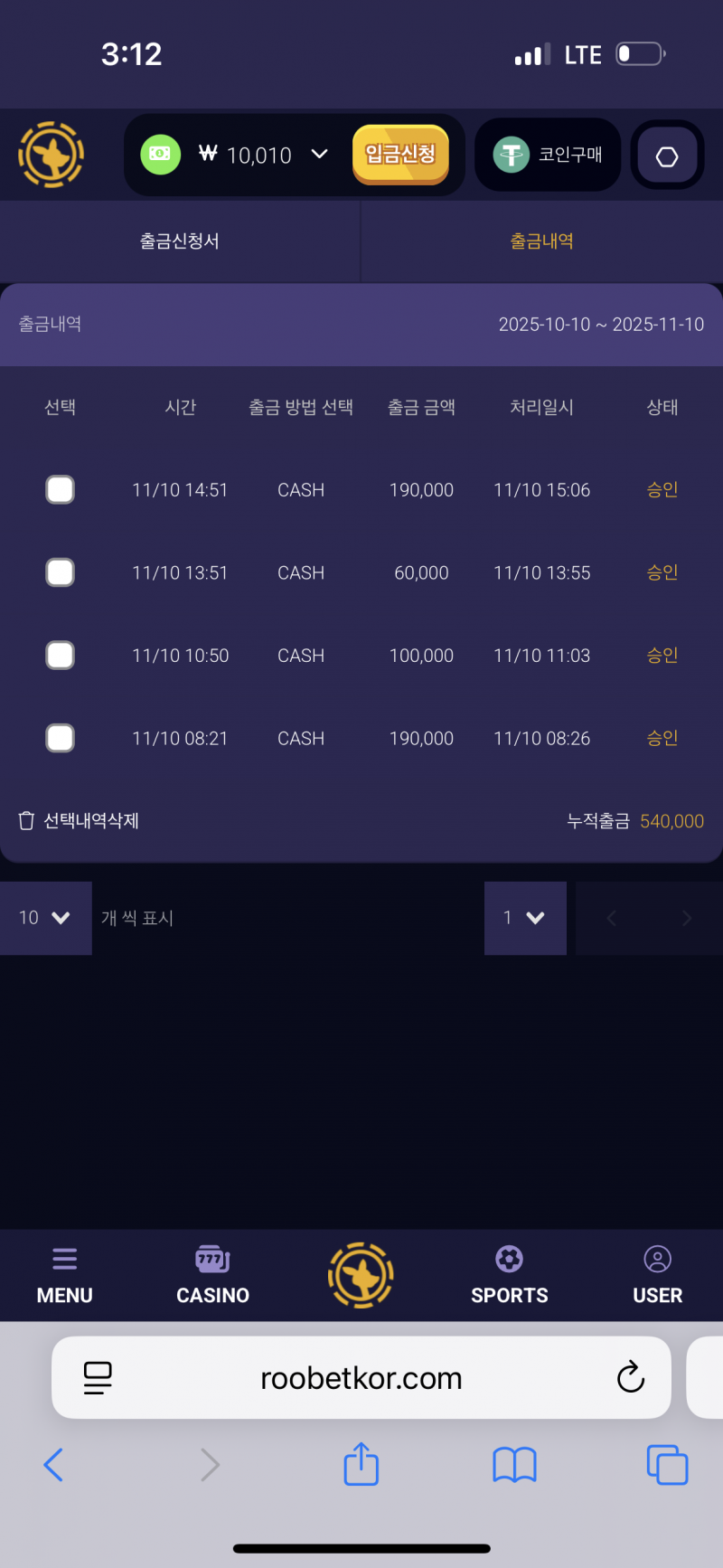This screenshot has height=1568, width=723.
Task: Tap the Tether coin purchase icon
Action: tap(511, 155)
